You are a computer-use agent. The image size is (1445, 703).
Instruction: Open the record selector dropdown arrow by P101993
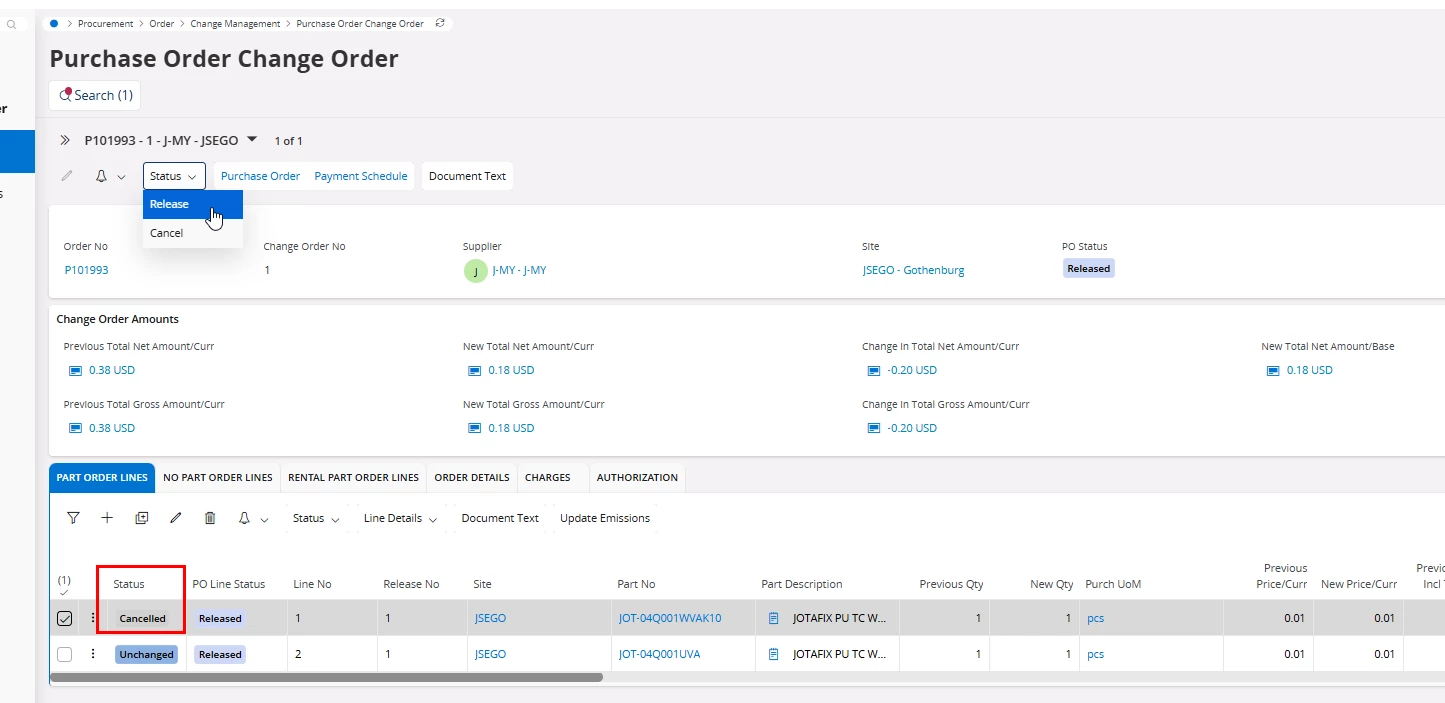coord(252,140)
